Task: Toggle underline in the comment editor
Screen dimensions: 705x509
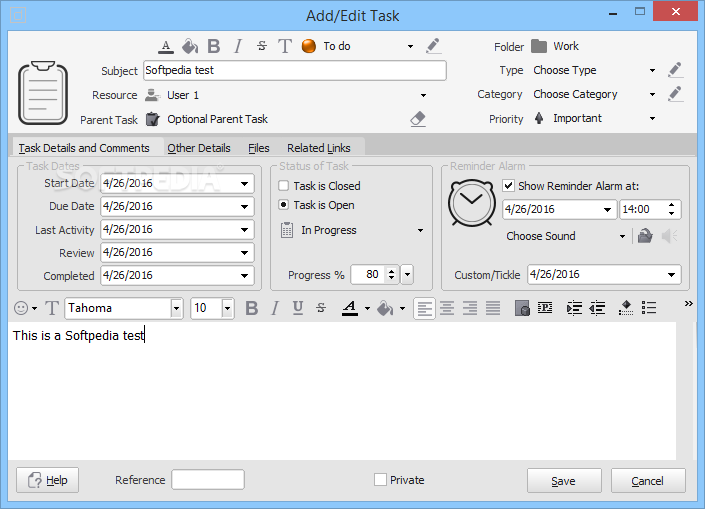Action: (x=298, y=308)
